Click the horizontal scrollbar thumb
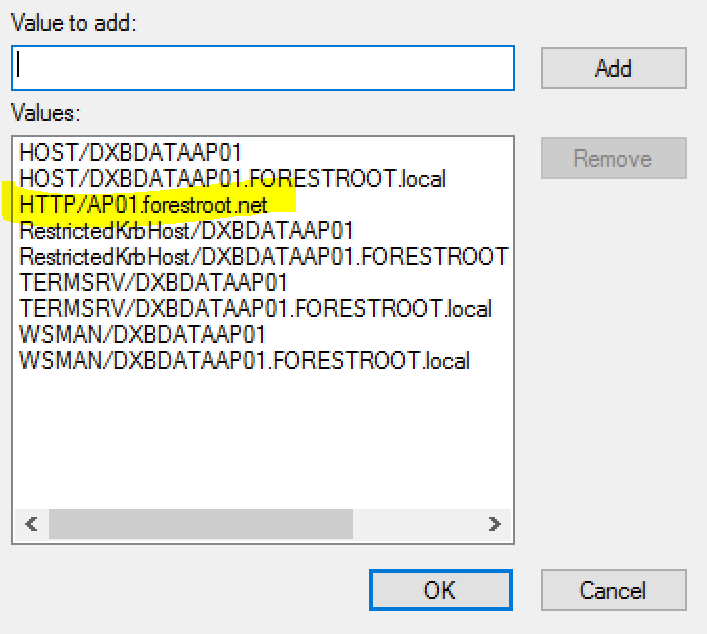This screenshot has width=707, height=634. click(201, 524)
